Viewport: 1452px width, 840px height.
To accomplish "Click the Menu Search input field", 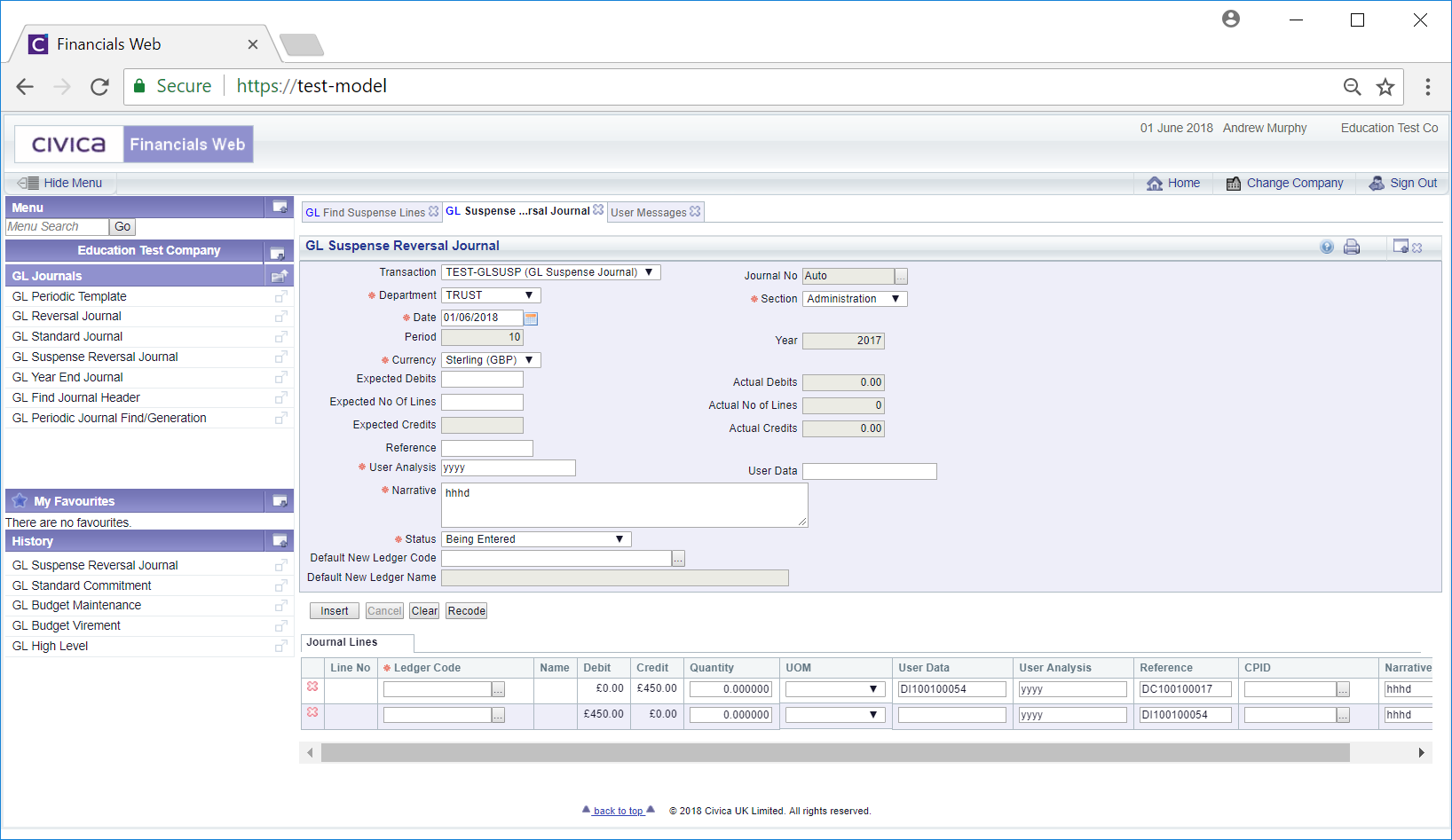I will 57,227.
